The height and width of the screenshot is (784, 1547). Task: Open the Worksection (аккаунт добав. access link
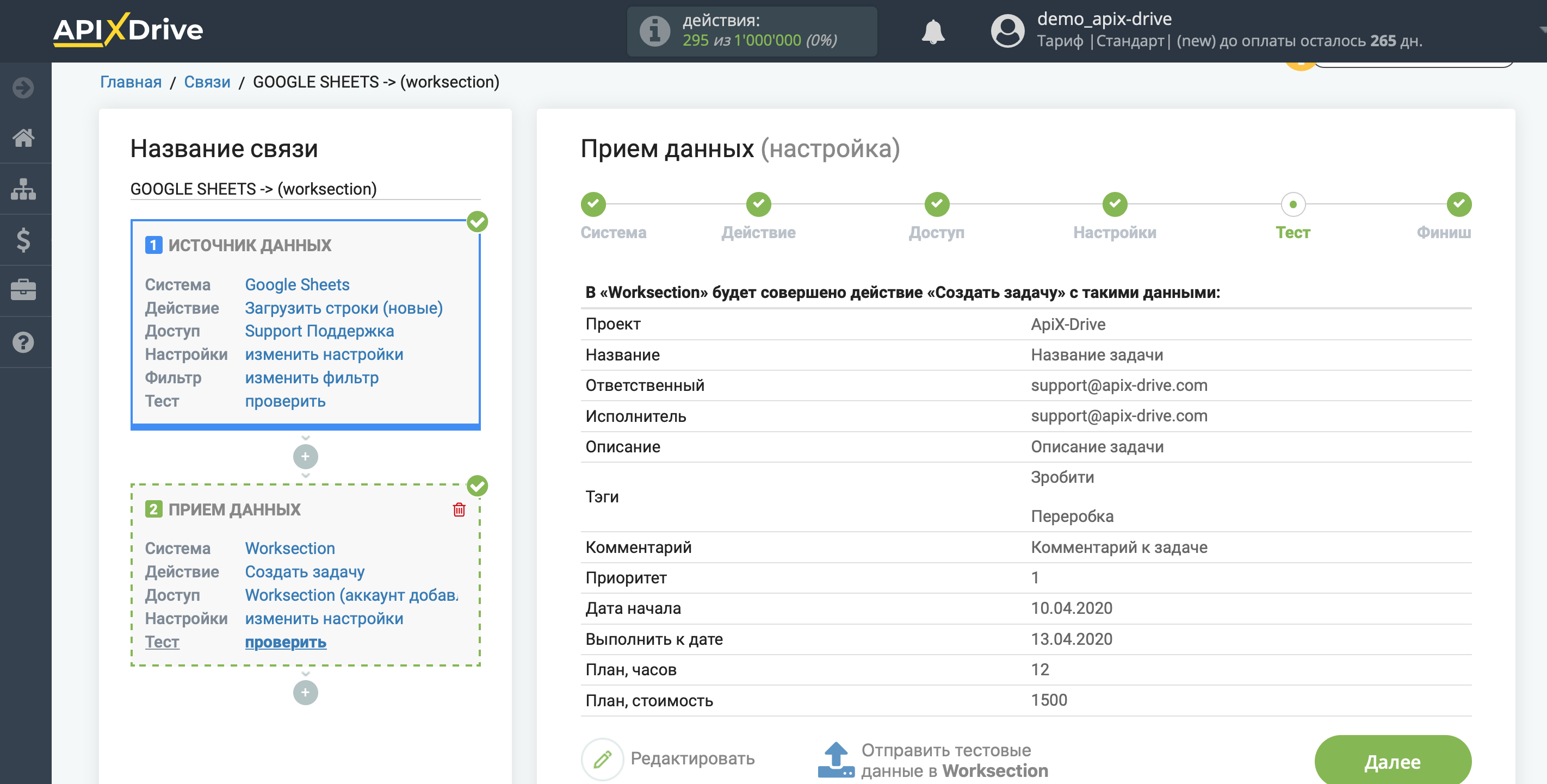click(x=351, y=595)
